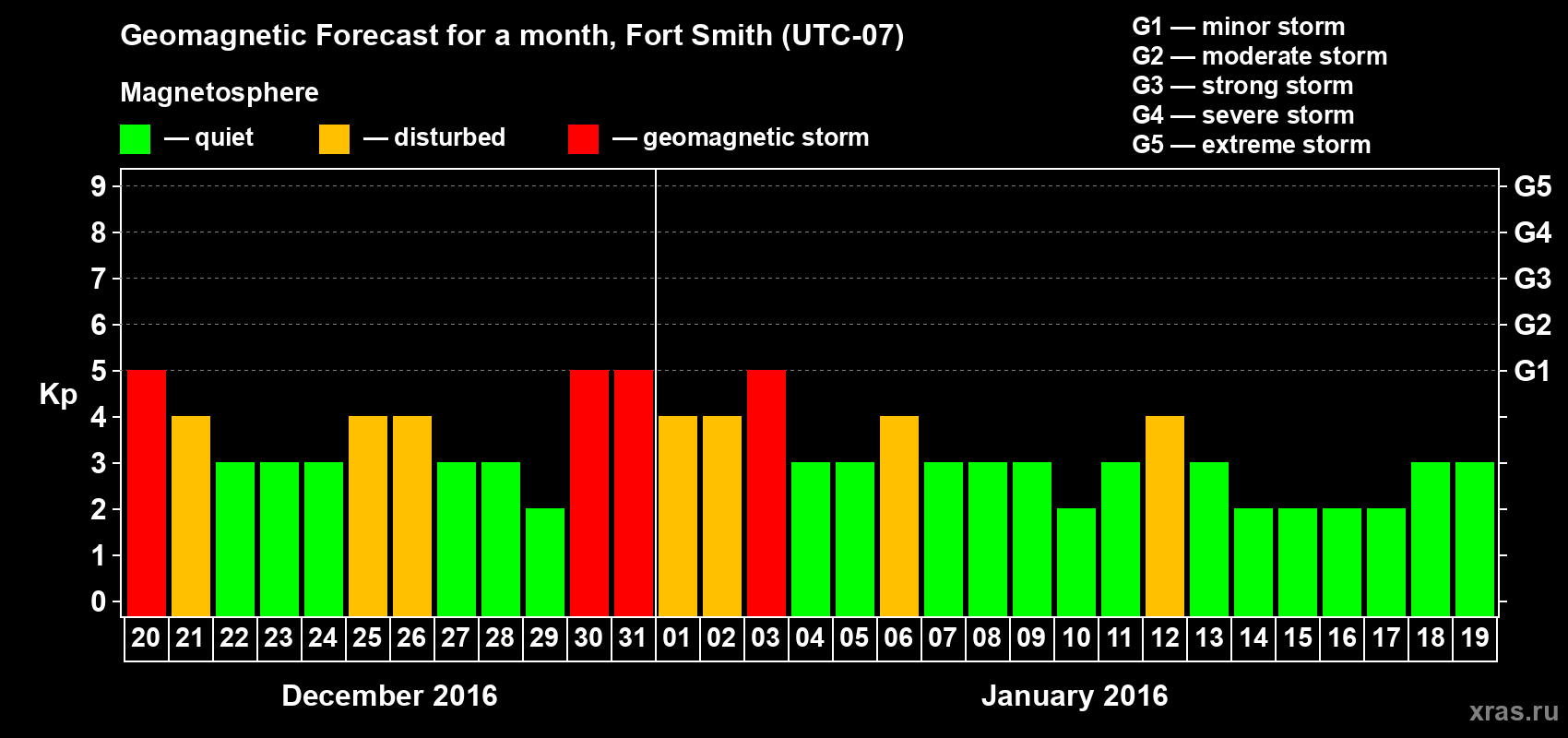Click the Kp value 0 on left axis

point(99,601)
